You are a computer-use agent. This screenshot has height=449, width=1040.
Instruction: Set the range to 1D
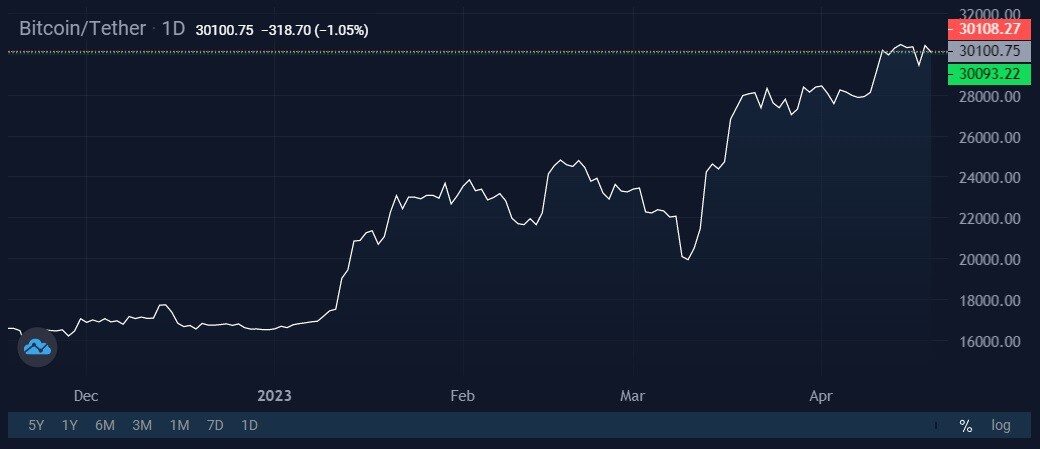(x=249, y=425)
